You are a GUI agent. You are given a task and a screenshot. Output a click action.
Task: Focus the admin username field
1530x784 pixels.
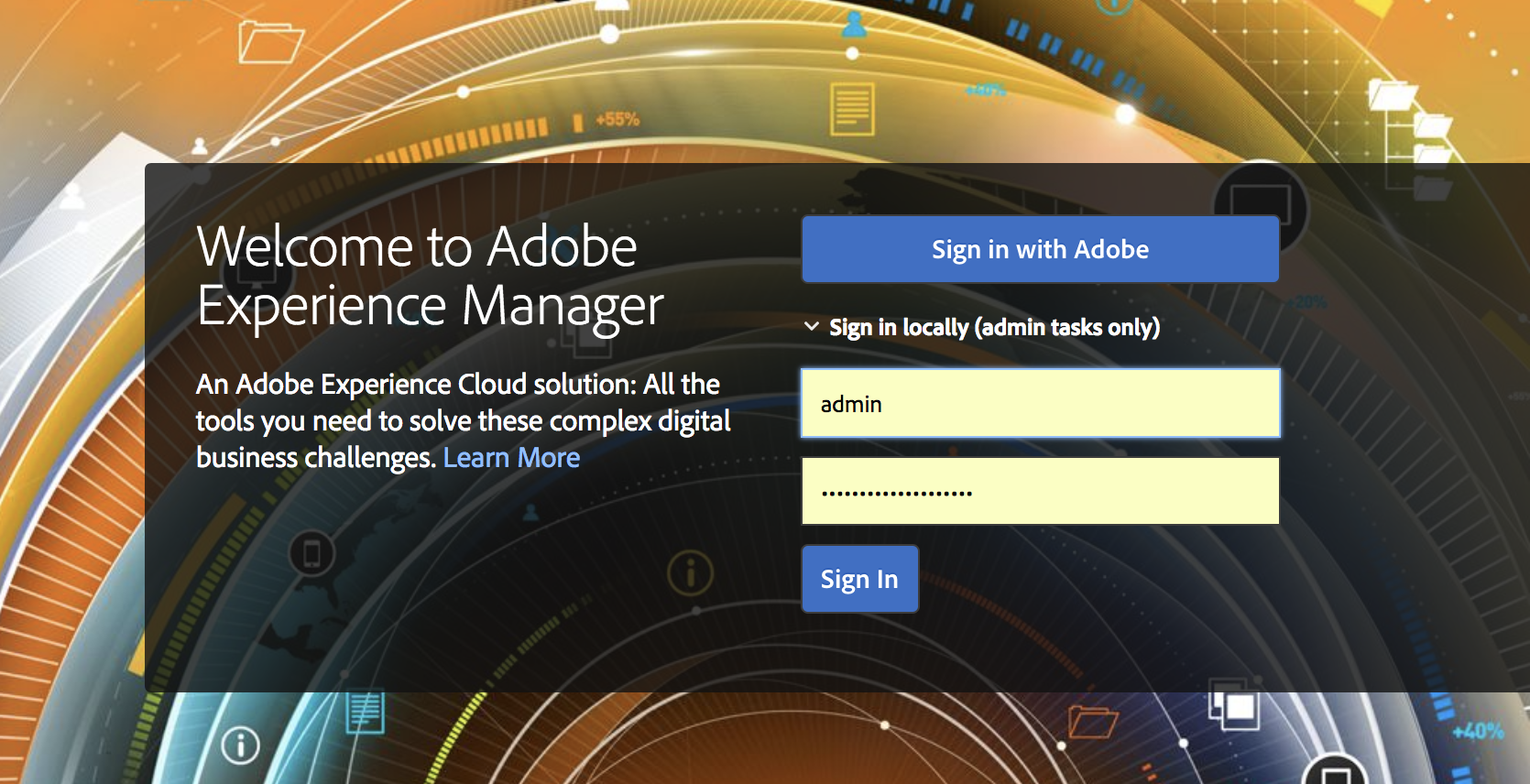tap(1040, 403)
